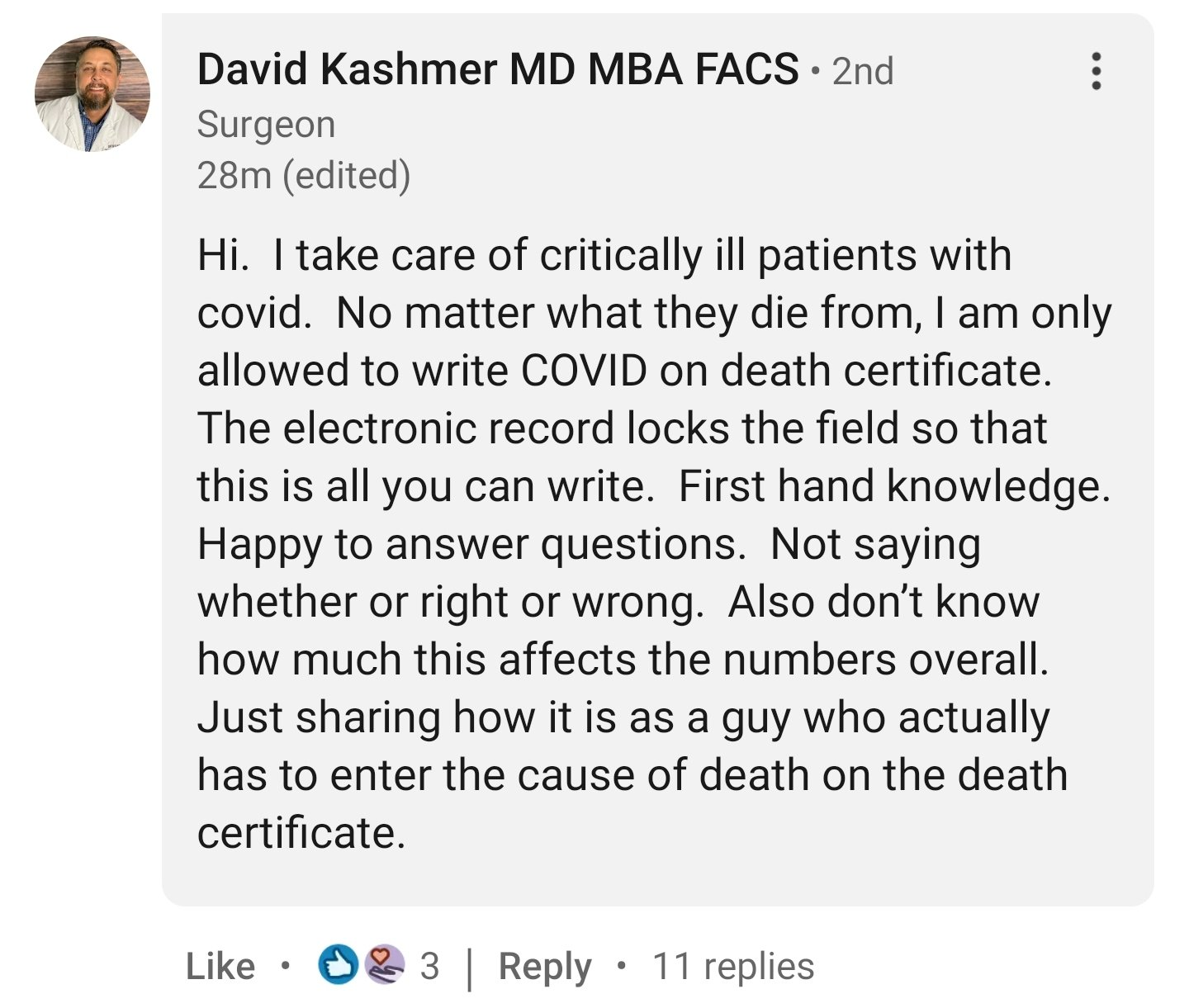Click the 2nd degree connection badge
This screenshot has width=1189, height=1008.
pyautogui.click(x=862, y=71)
